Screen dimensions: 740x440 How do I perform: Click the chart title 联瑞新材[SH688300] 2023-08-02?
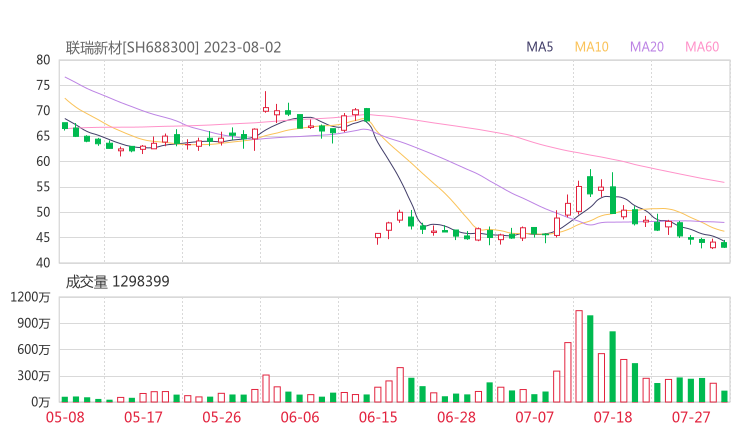click(x=173, y=48)
